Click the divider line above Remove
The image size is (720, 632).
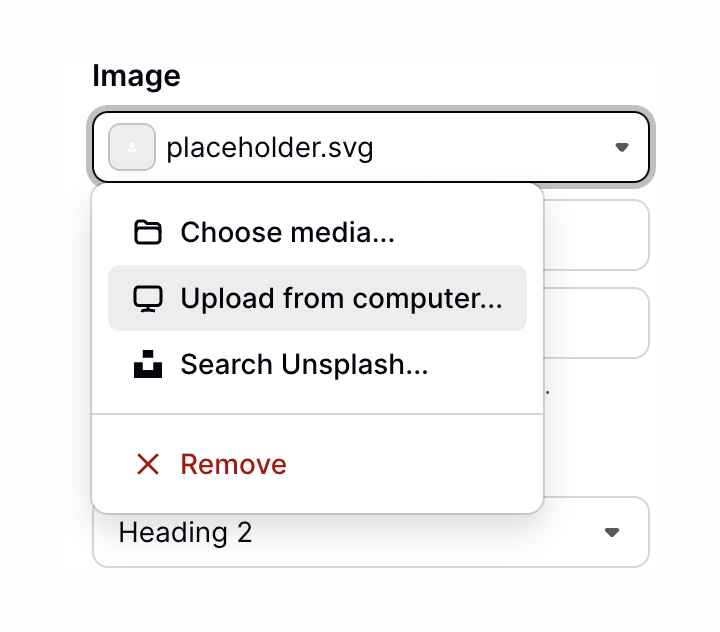[317, 413]
